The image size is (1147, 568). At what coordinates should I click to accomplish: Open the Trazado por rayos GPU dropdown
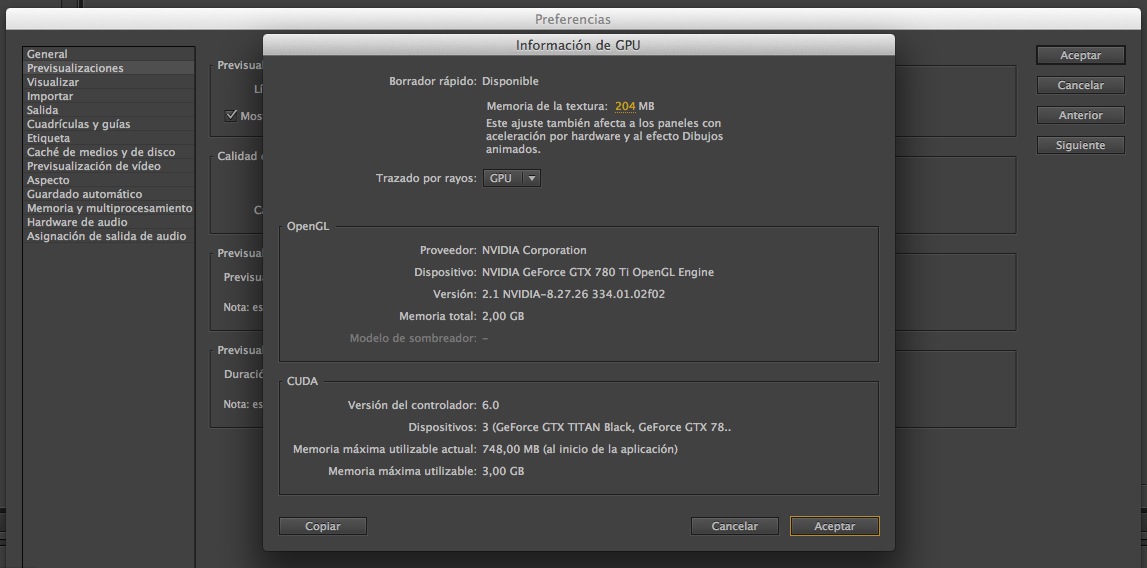point(511,178)
